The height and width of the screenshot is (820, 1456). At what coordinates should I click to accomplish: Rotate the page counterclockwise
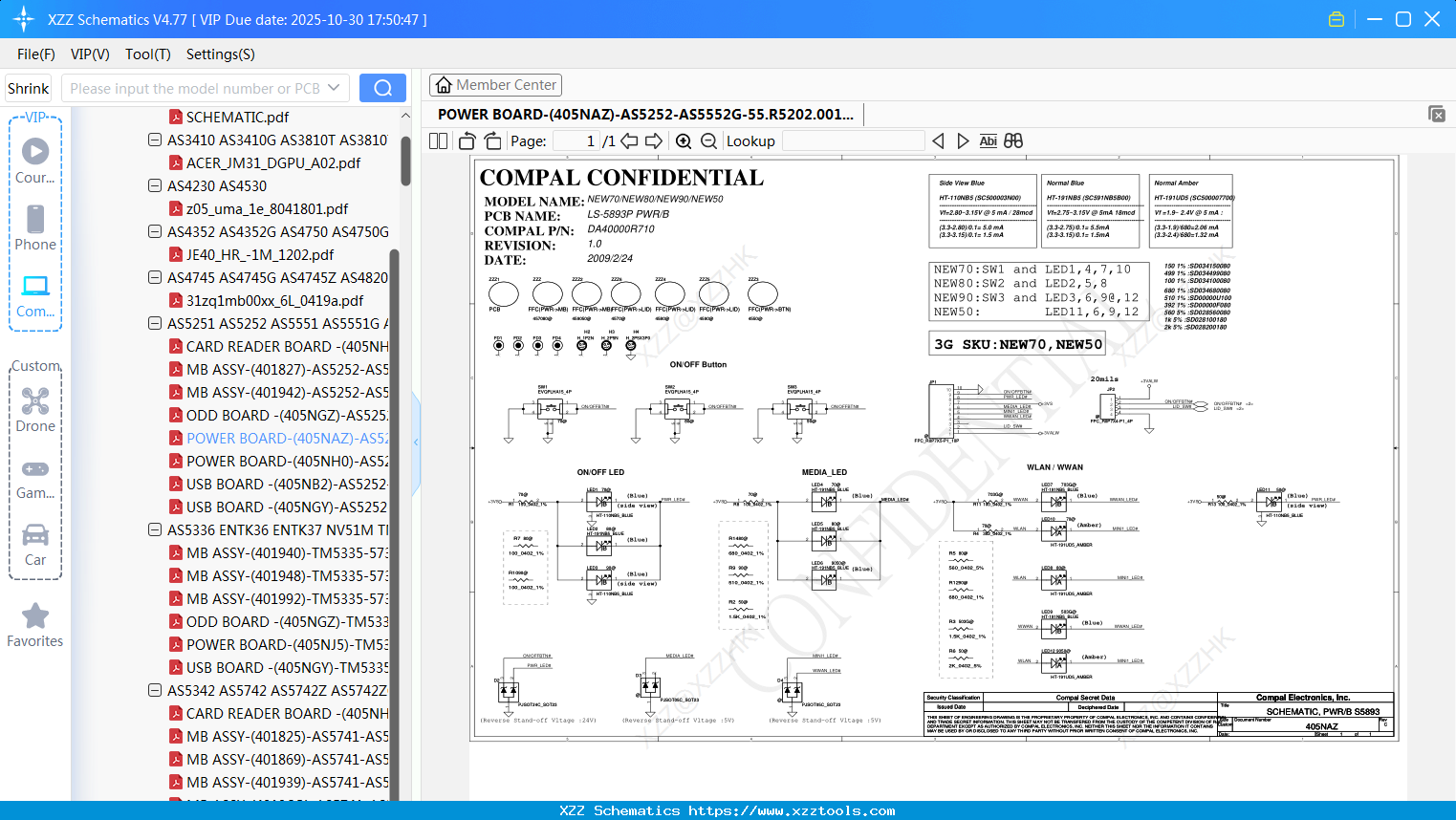(467, 141)
